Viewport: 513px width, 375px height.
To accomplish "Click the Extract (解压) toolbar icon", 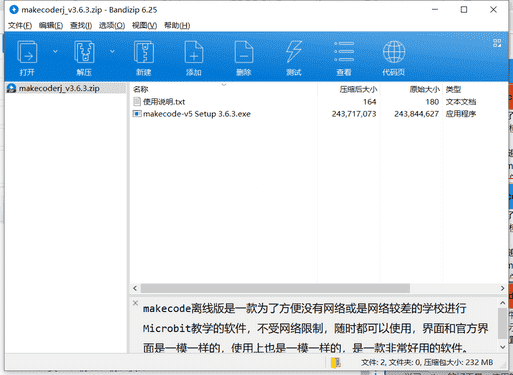I will coord(84,52).
